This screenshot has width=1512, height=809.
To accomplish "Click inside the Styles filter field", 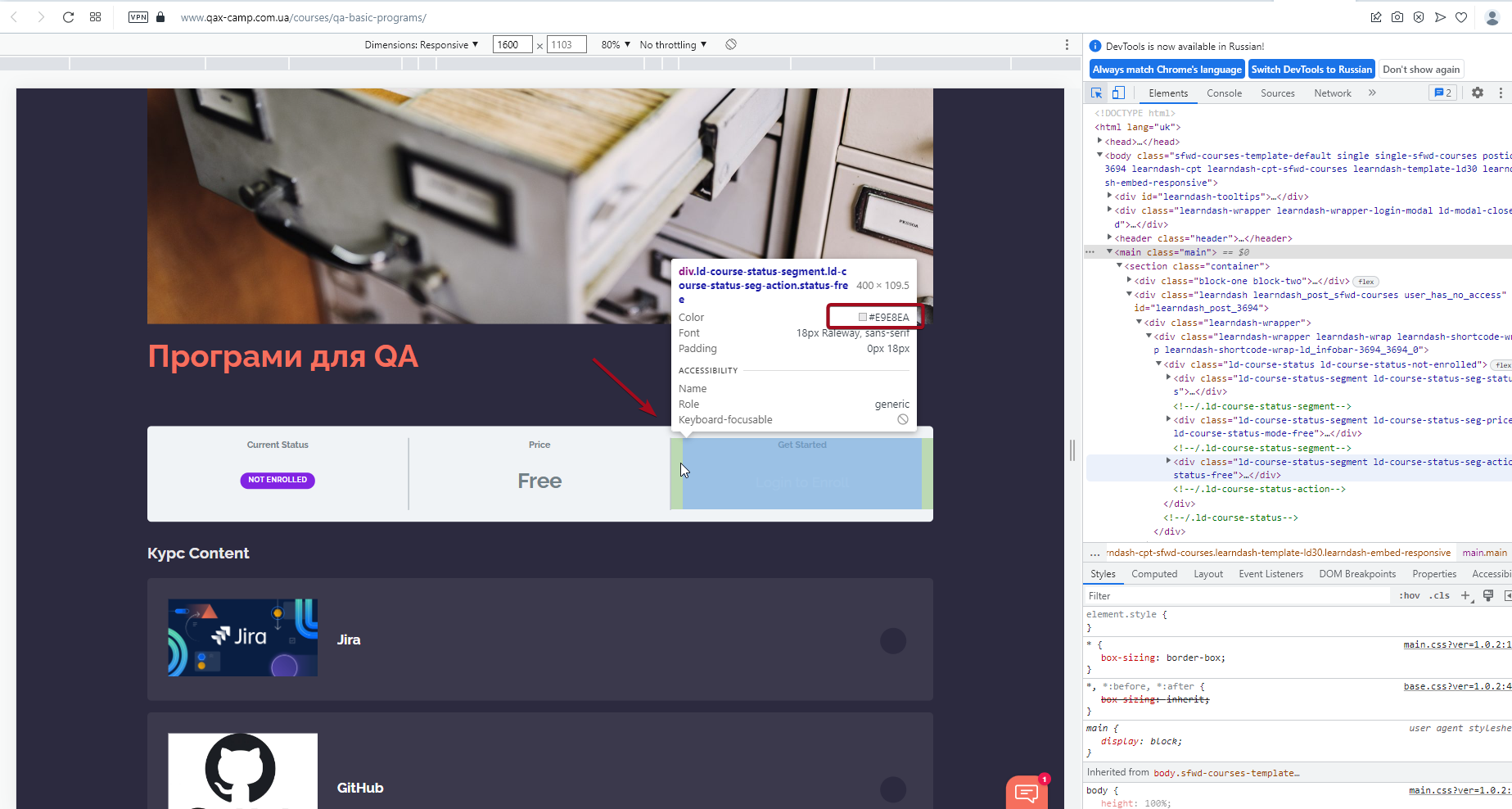I will pos(1228,595).
